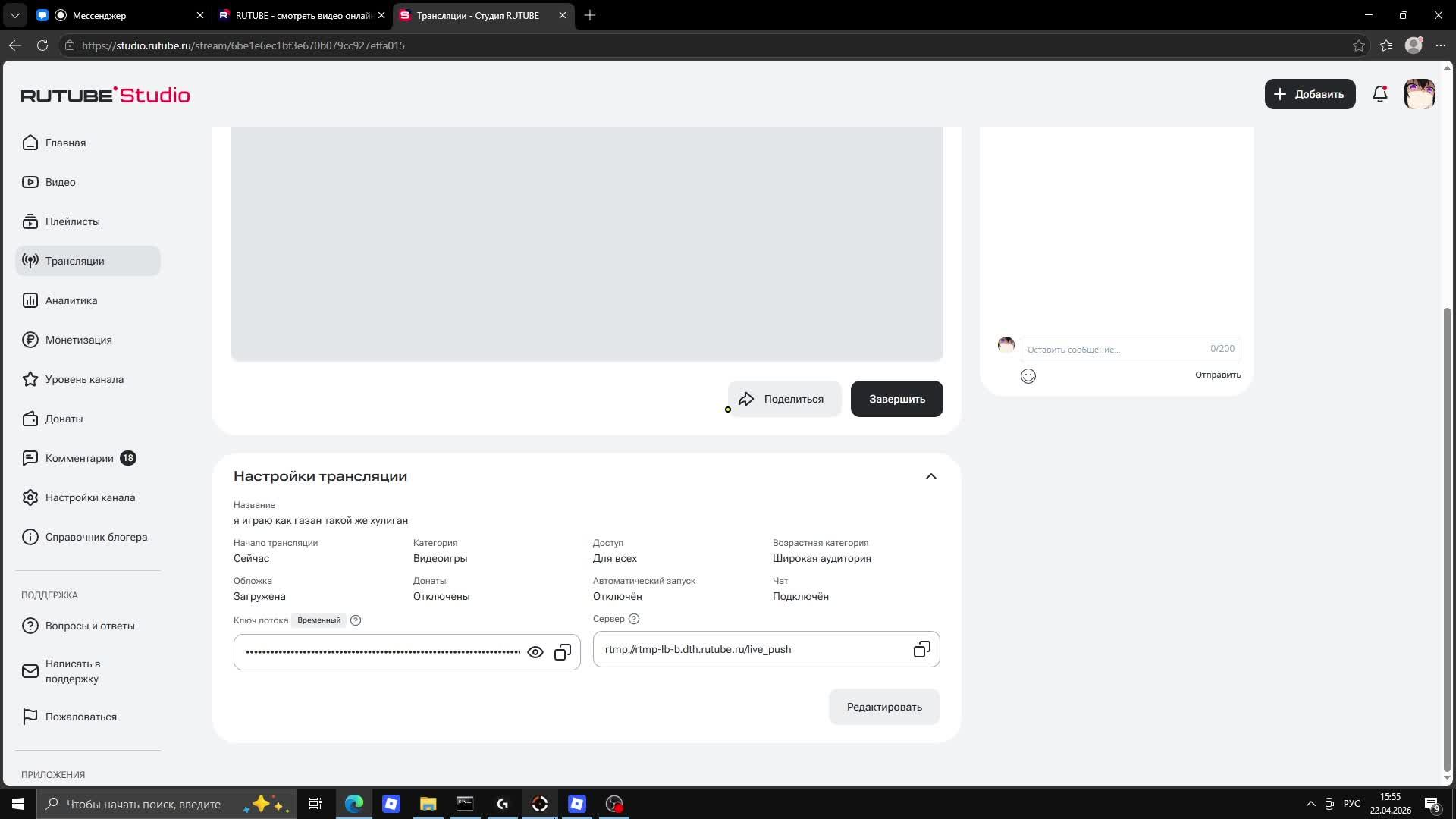Click the Поделиться share button
Screen dimensions: 1456x819
(x=784, y=399)
